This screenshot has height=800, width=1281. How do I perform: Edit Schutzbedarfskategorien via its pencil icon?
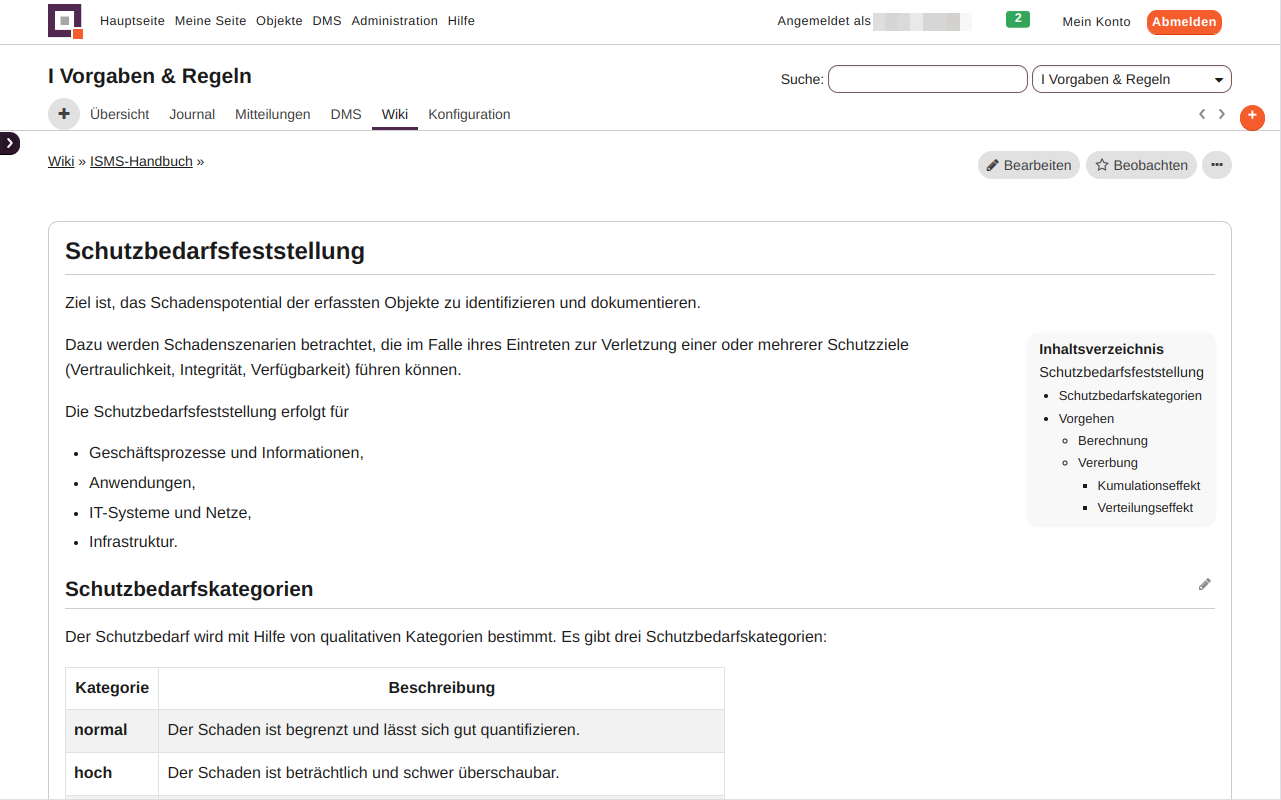[x=1205, y=584]
